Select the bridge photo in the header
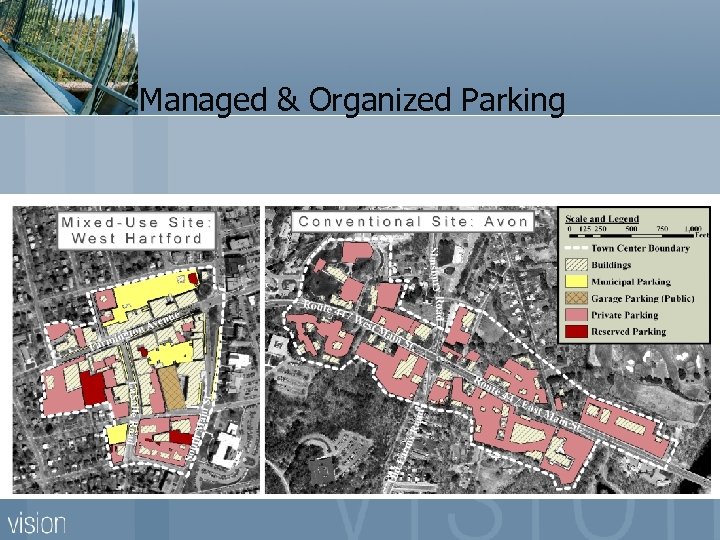 point(69,57)
